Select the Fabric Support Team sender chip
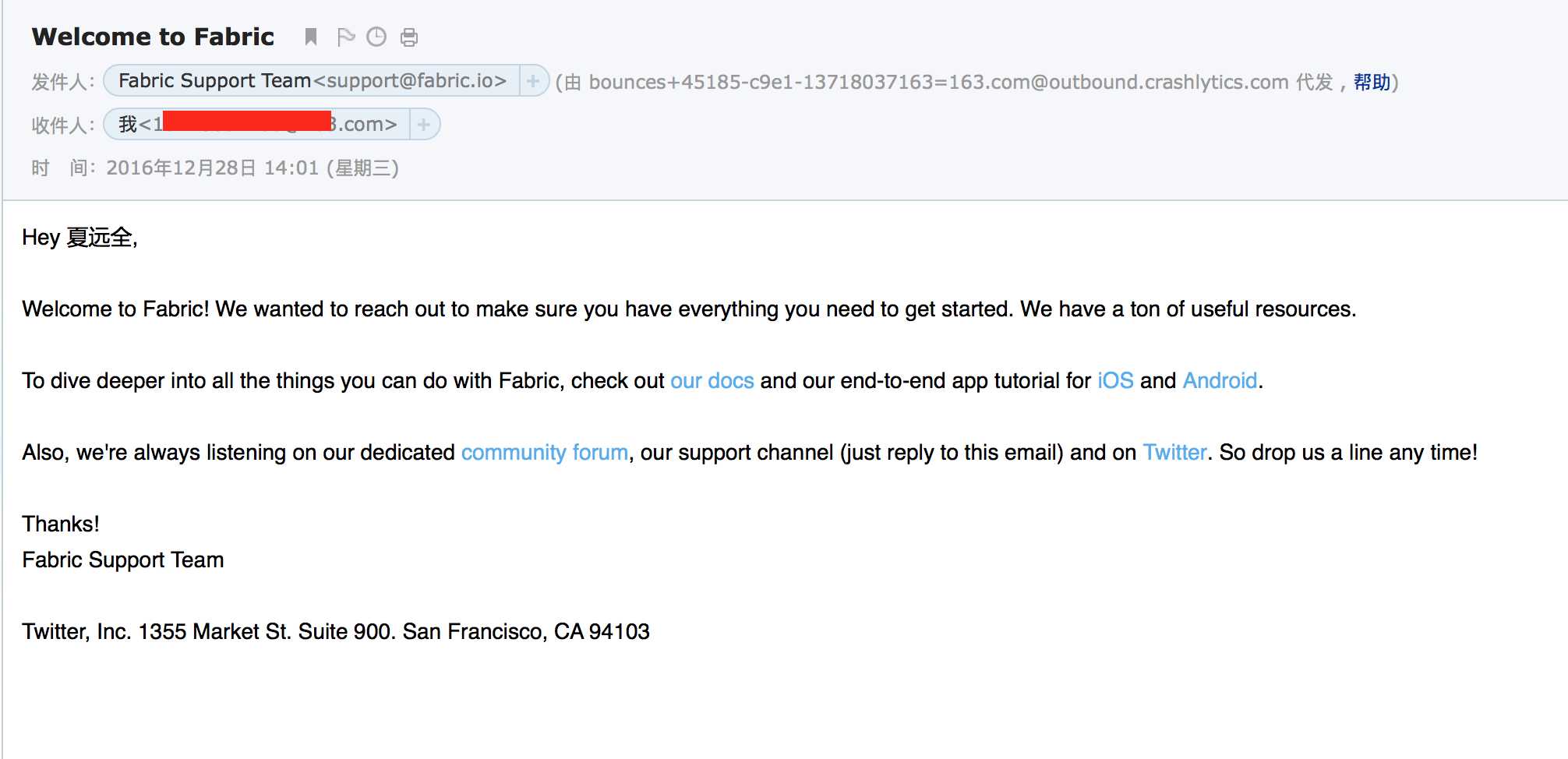This screenshot has width=1568, height=759. pos(312,81)
